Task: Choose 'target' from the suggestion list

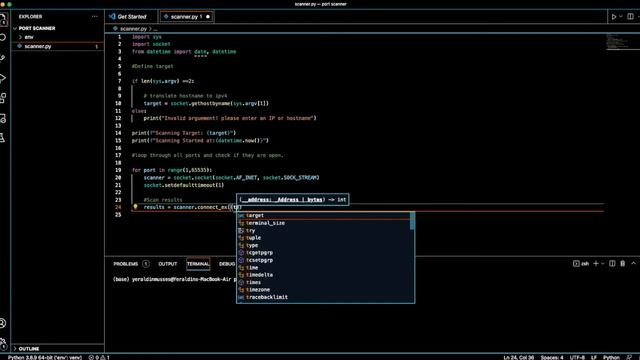Action: pyautogui.click(x=322, y=216)
